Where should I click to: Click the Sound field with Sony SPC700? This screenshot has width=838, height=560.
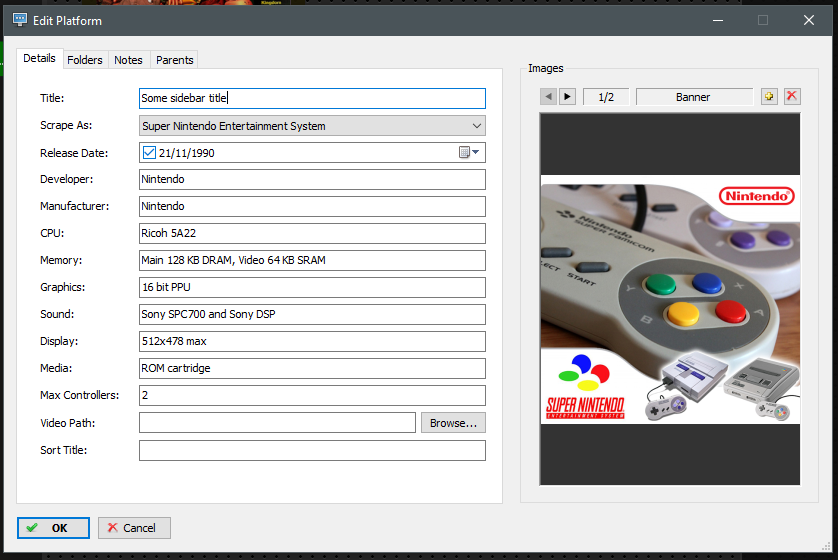tap(312, 314)
